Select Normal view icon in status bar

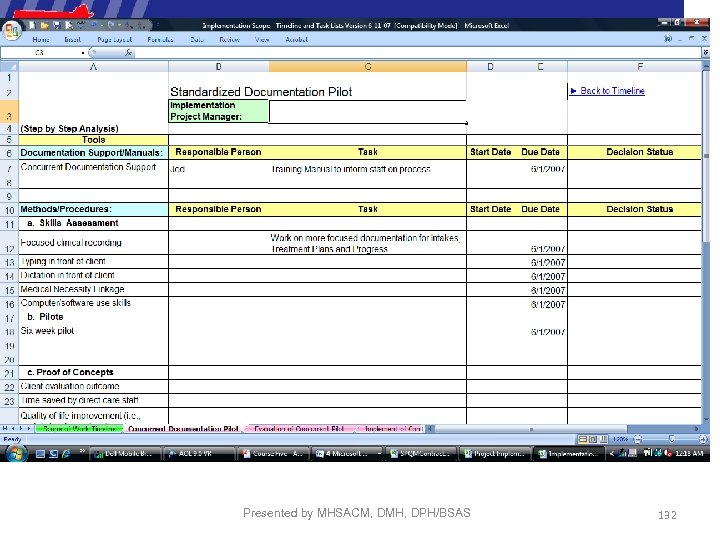[x=583, y=439]
